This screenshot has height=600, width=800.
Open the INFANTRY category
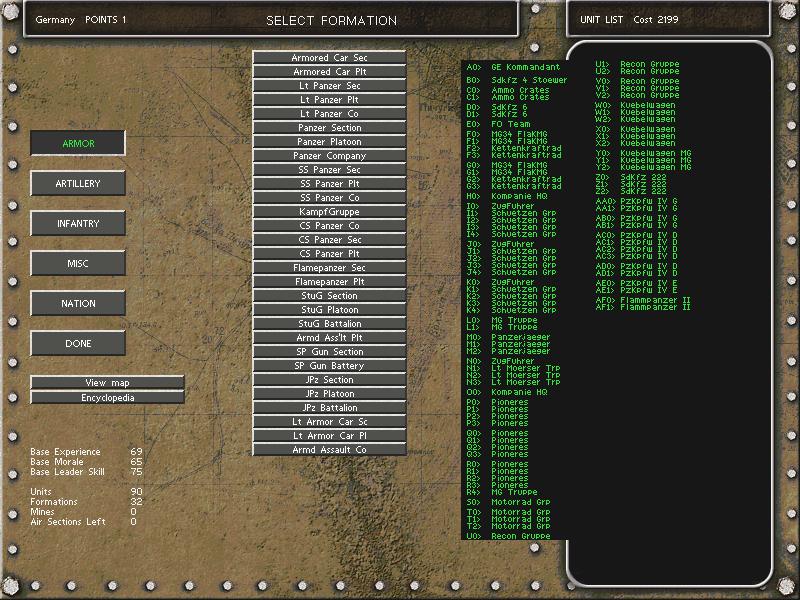coord(78,223)
